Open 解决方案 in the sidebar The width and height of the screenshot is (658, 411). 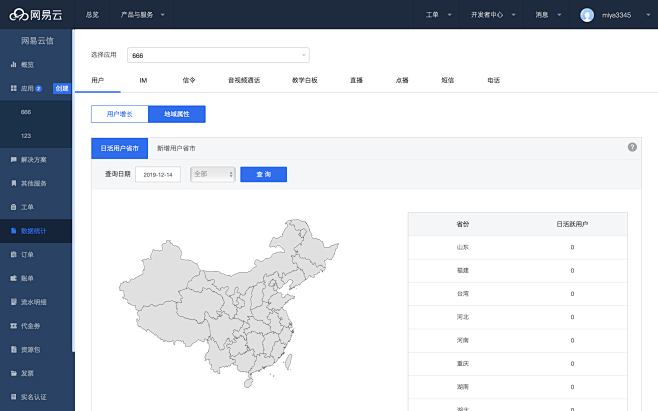point(32,159)
